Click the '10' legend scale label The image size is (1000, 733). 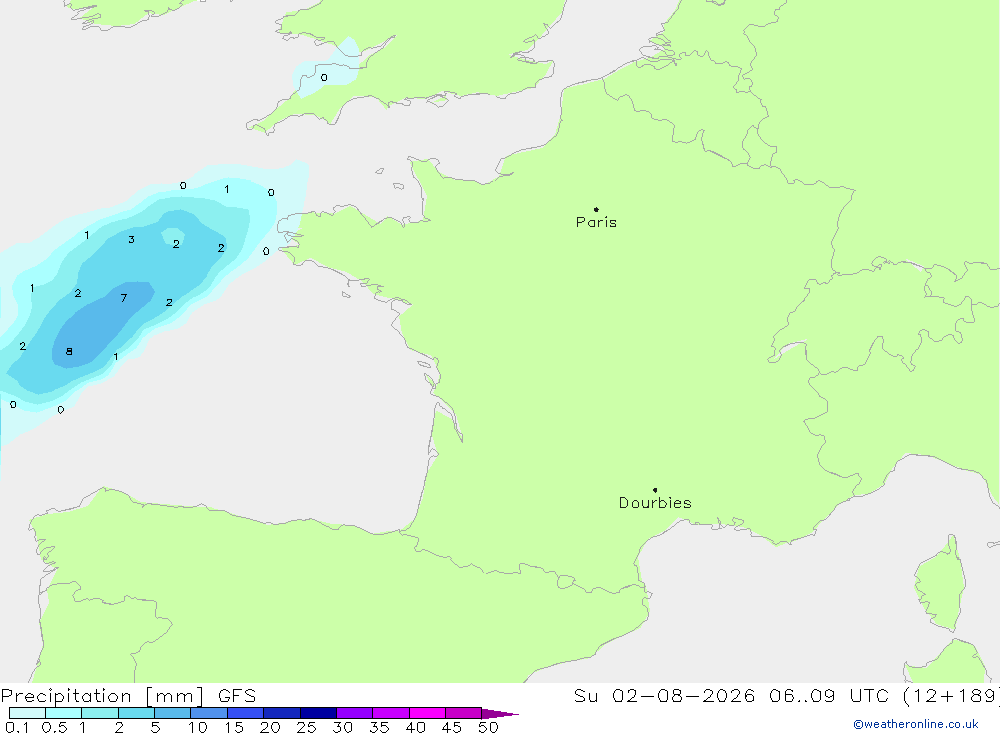(198, 727)
